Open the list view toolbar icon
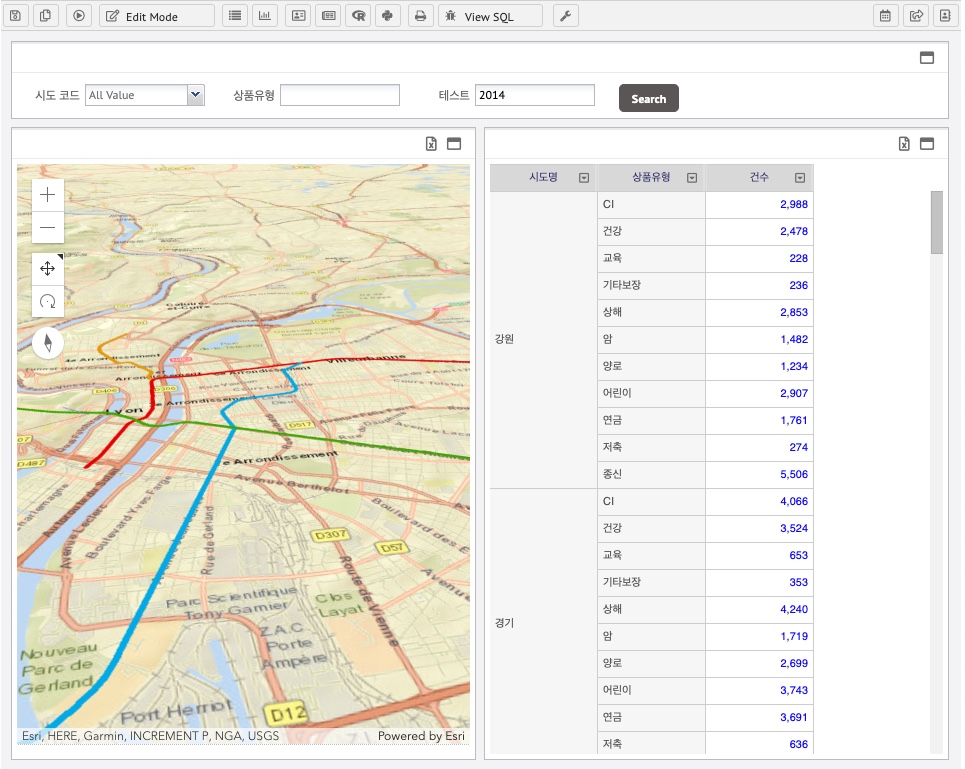Screen dimensions: 965x769 pos(234,16)
